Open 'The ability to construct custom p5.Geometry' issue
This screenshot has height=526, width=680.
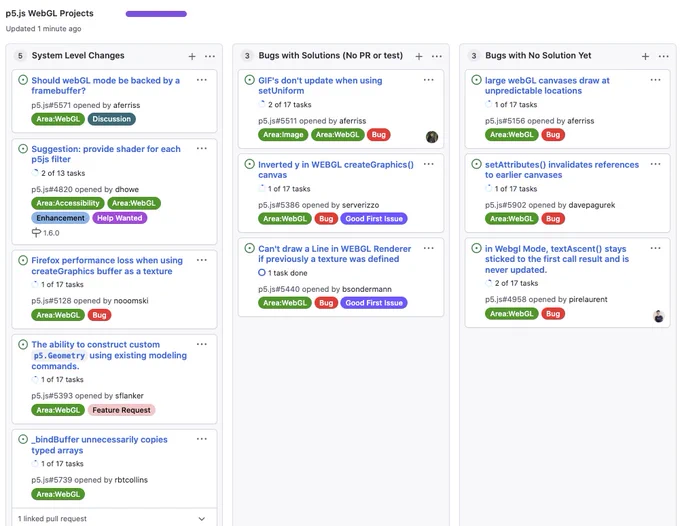point(109,355)
